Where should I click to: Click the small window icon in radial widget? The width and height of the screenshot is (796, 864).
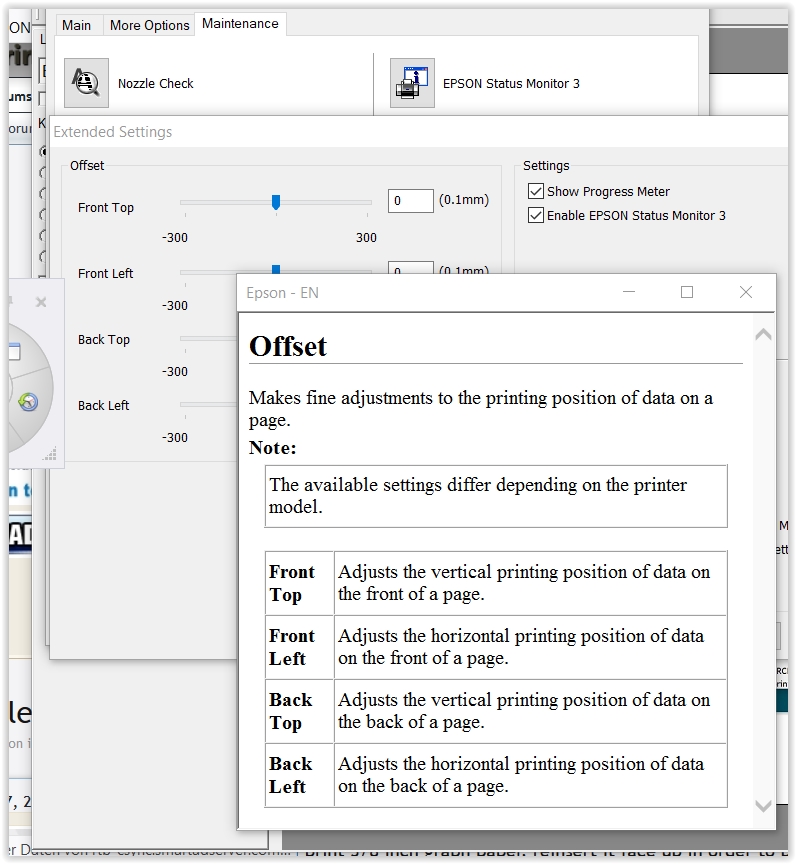point(14,352)
